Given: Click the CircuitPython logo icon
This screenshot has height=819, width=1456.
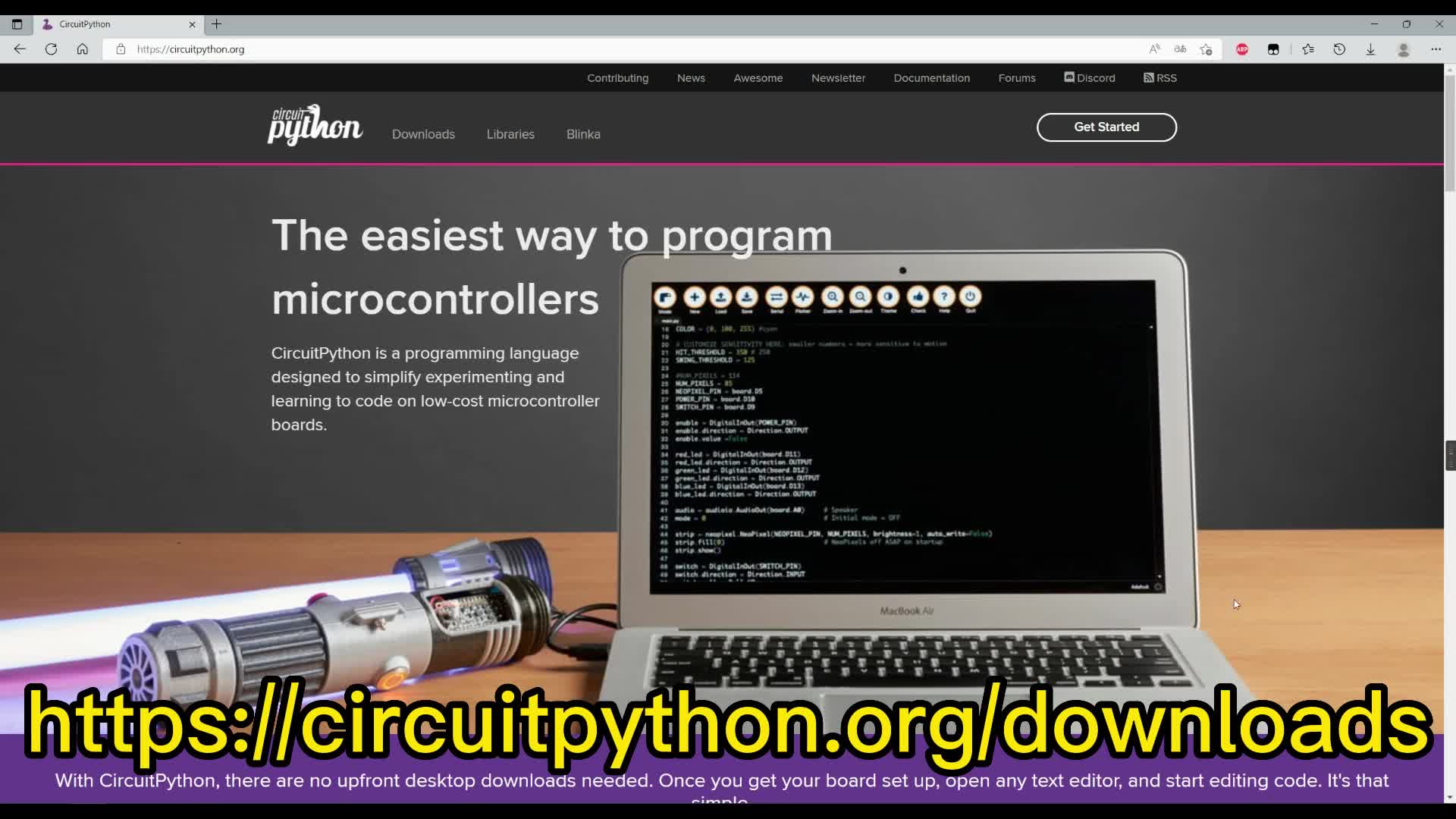Looking at the screenshot, I should (315, 125).
